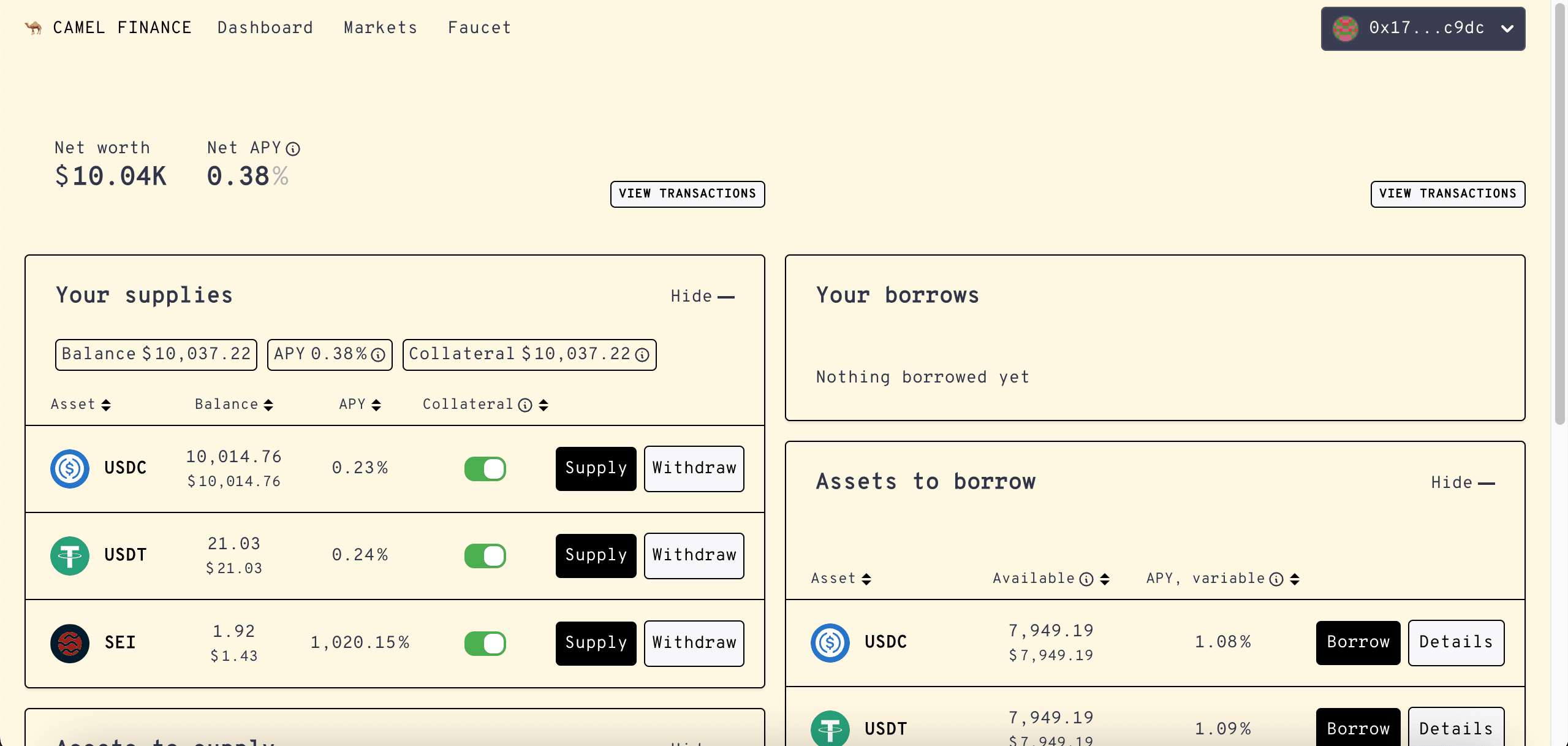Toggle USDC collateral switch

pyautogui.click(x=485, y=469)
